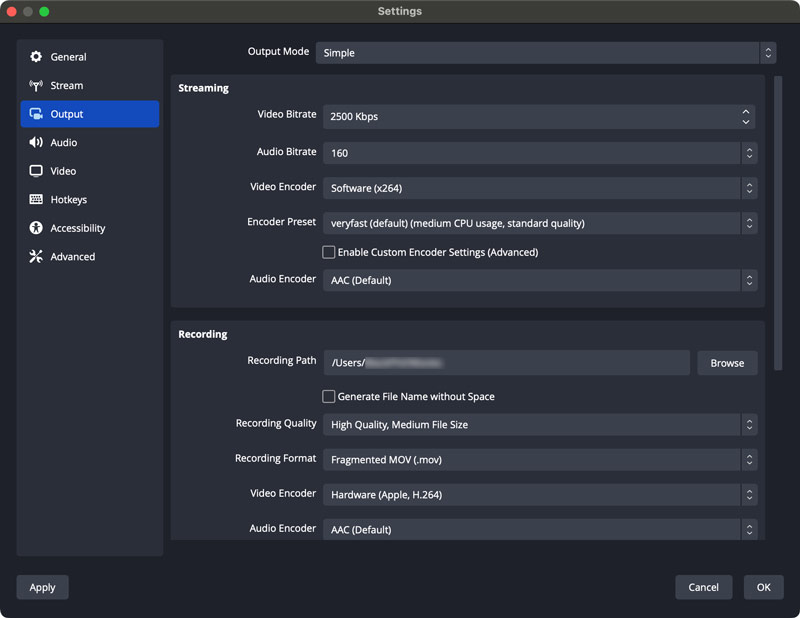Open the Output Mode dropdown
This screenshot has height=618, width=800.
[546, 53]
